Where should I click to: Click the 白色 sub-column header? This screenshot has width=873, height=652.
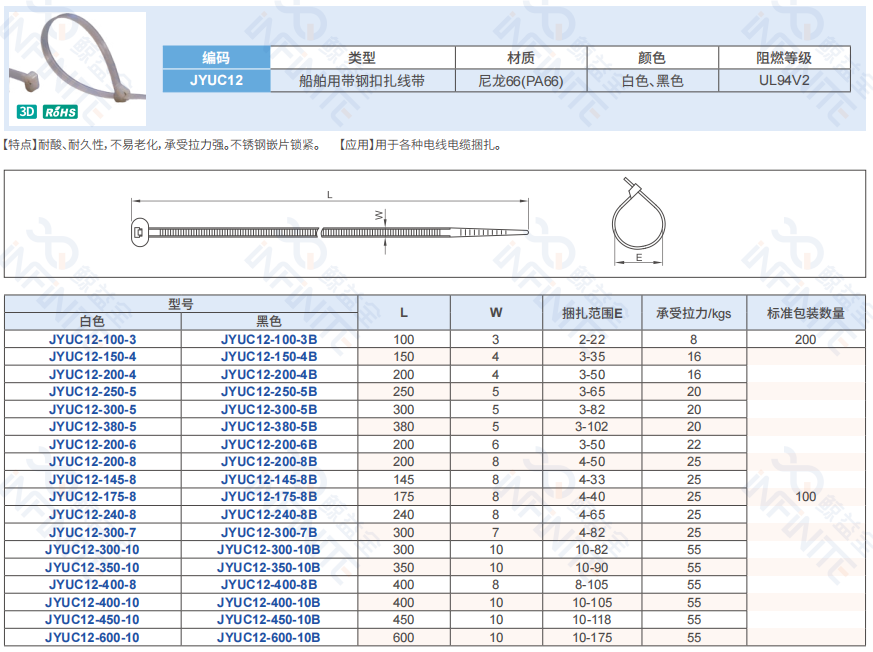click(92, 321)
